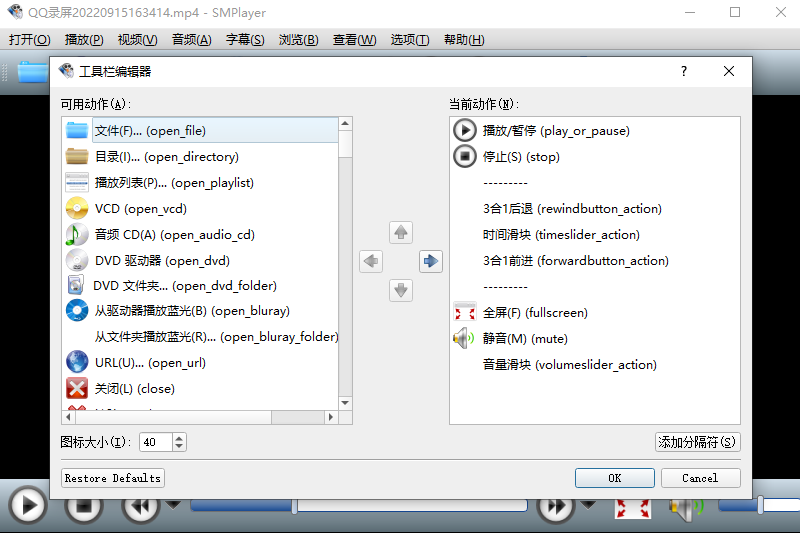Click the 添加分隔符(S) button
Image resolution: width=800 pixels, height=533 pixels.
(698, 442)
